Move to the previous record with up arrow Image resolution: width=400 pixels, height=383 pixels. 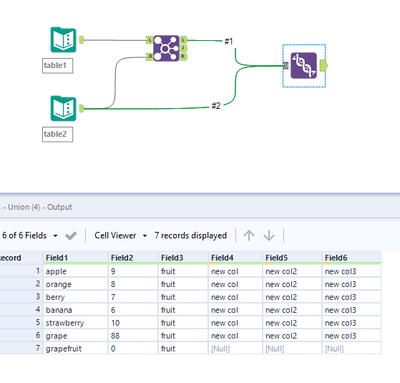point(249,236)
